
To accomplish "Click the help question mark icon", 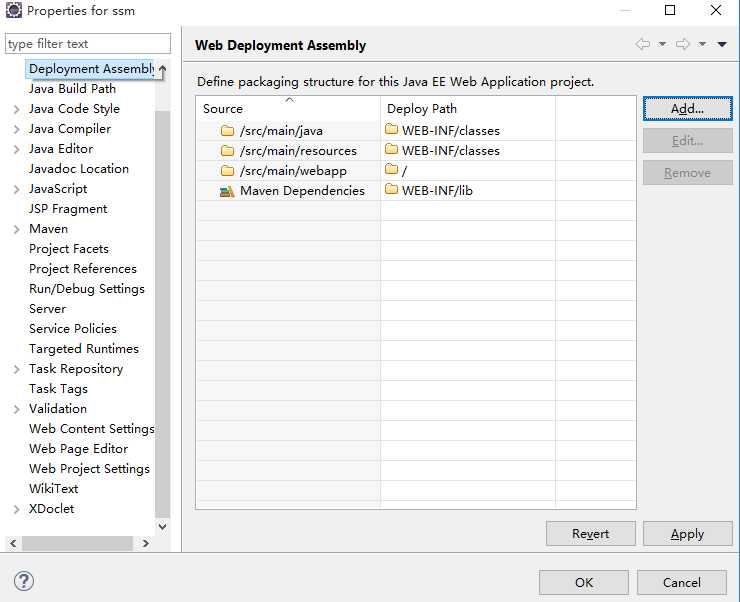I will (24, 581).
